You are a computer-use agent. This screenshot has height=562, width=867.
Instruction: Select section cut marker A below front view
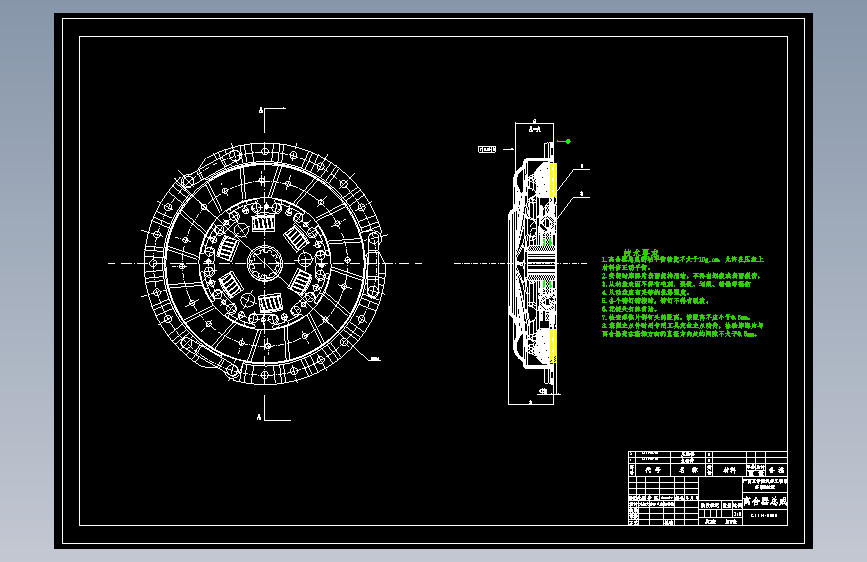[x=259, y=417]
